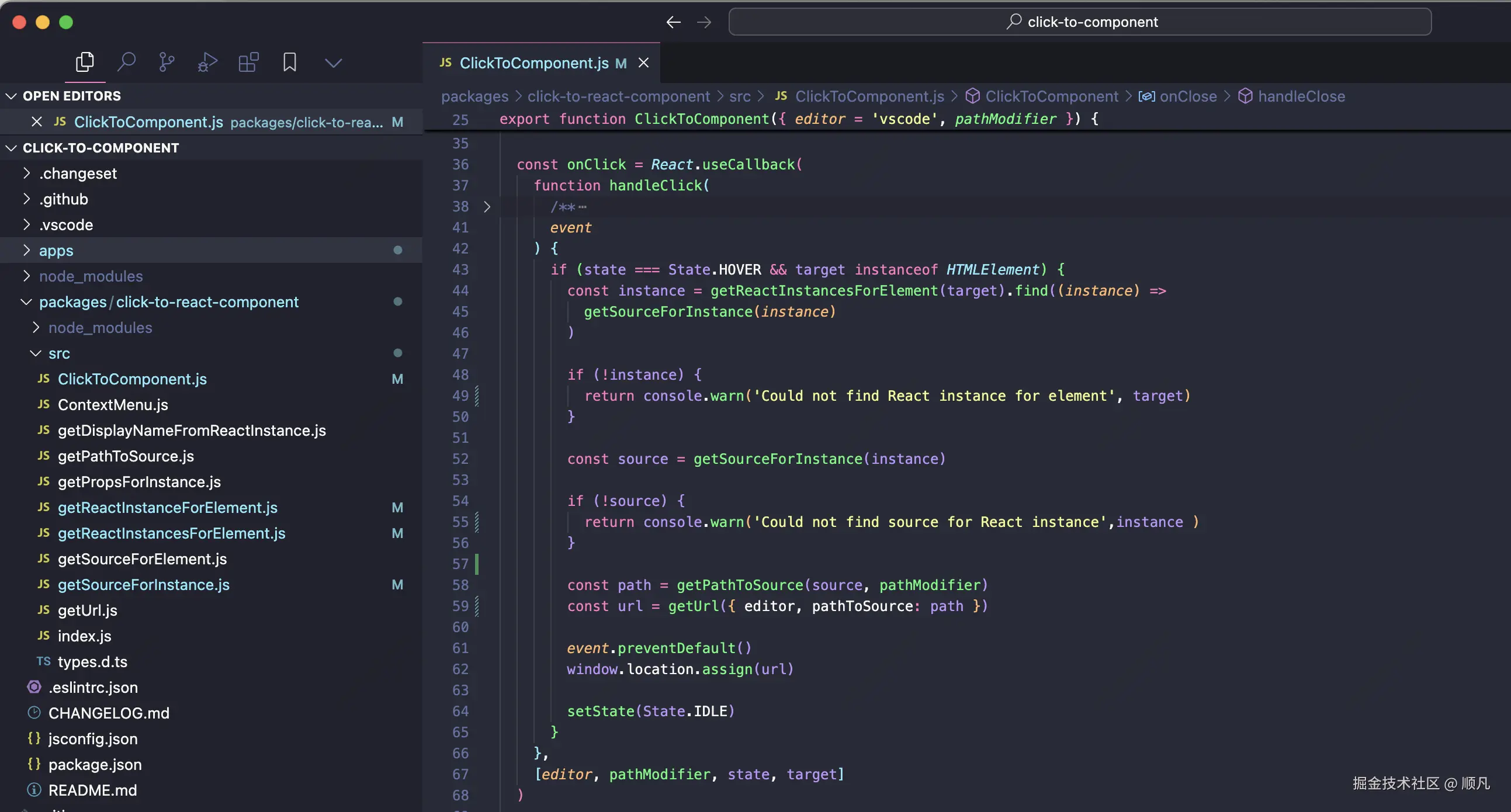The width and height of the screenshot is (1511, 812).
Task: Open getUrl.js in file tree
Action: [x=88, y=610]
